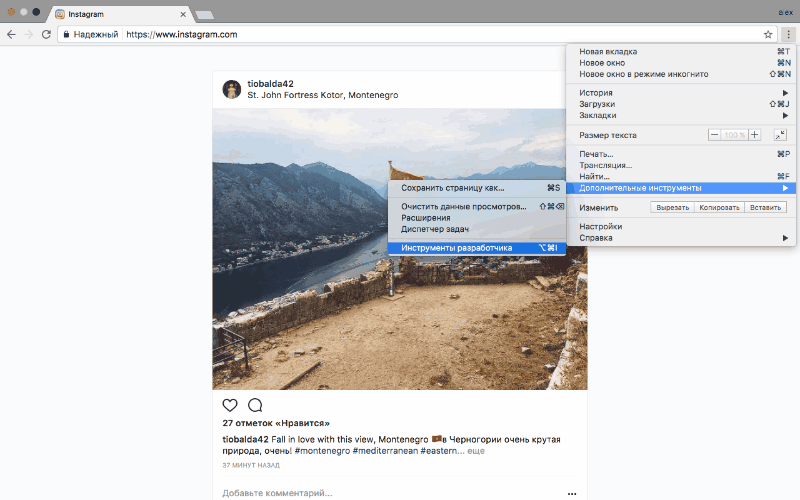Image resolution: width=800 pixels, height=500 pixels.
Task: Open Новое окно в режиме инкогнито
Action: (681, 74)
